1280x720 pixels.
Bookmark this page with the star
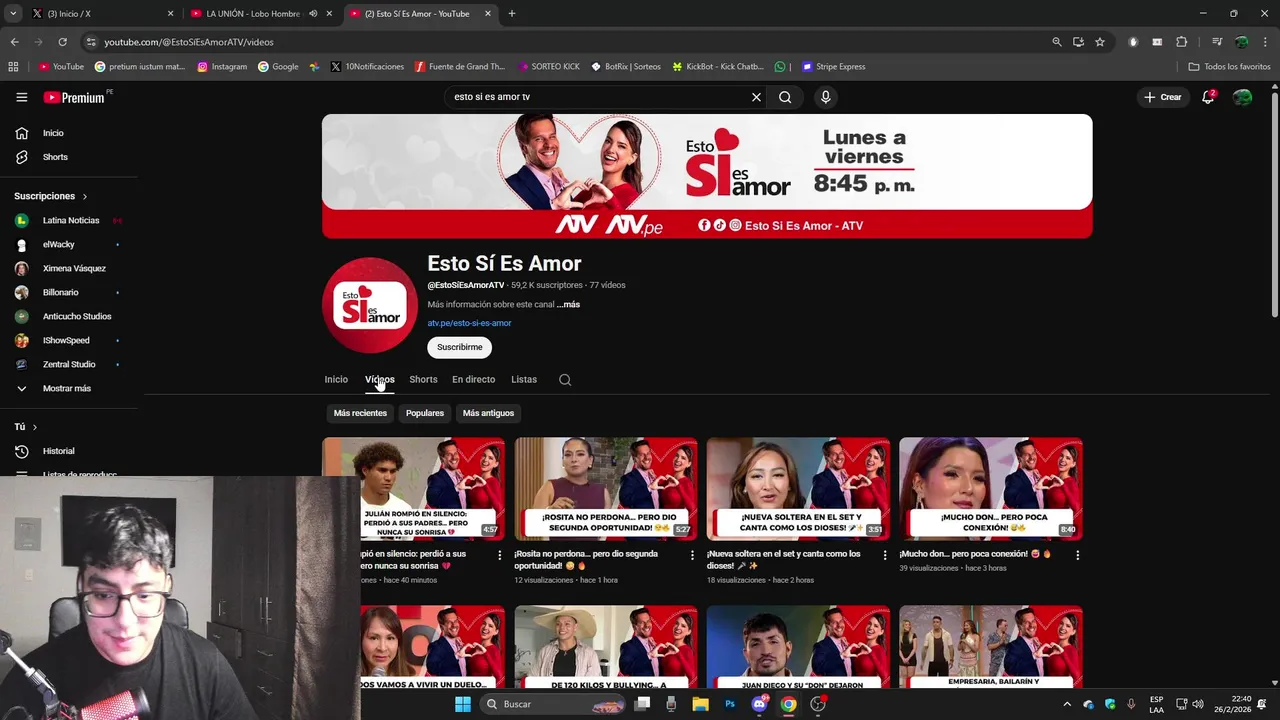[1100, 42]
